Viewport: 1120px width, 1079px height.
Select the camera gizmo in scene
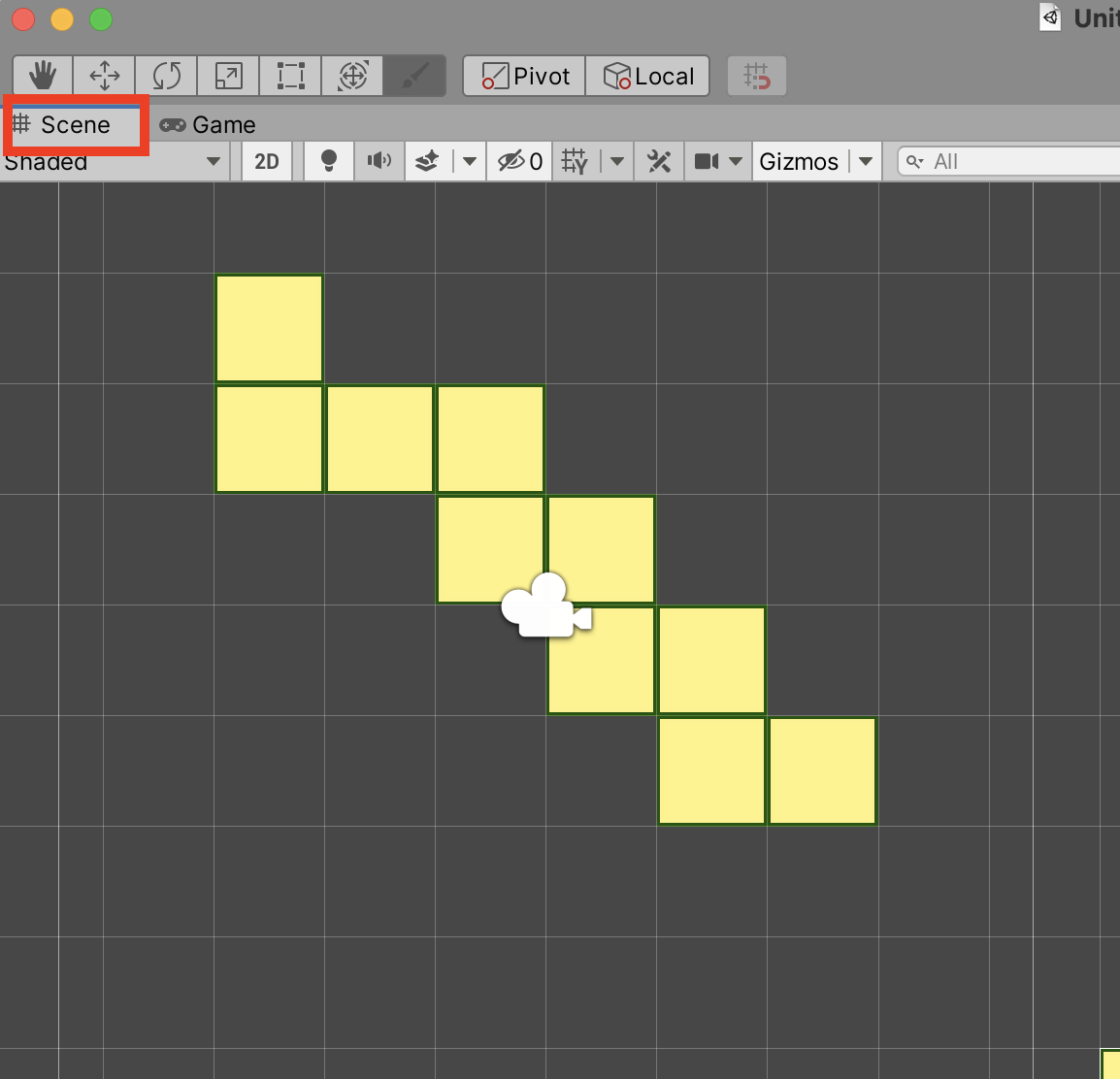pos(546,606)
